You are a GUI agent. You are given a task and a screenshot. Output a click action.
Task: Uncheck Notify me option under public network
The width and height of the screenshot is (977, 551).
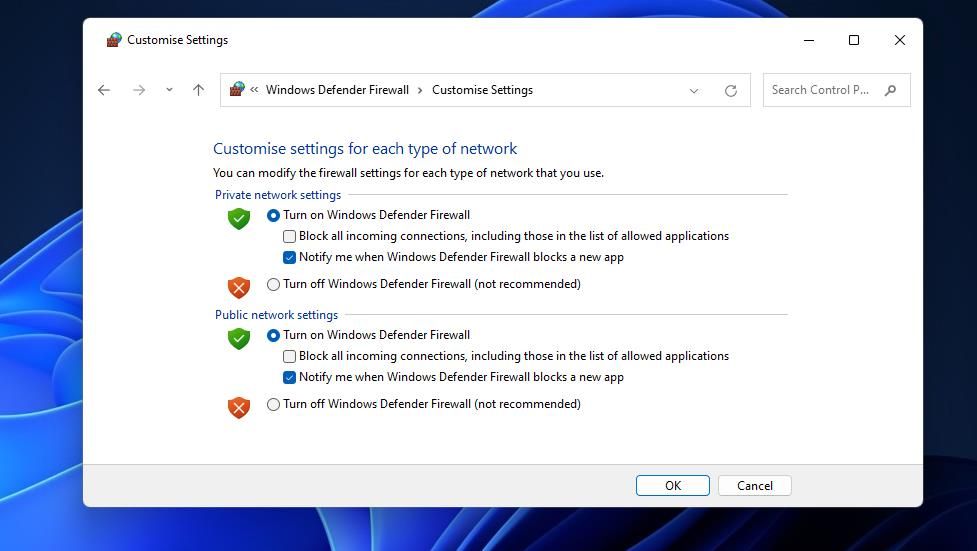pos(289,377)
